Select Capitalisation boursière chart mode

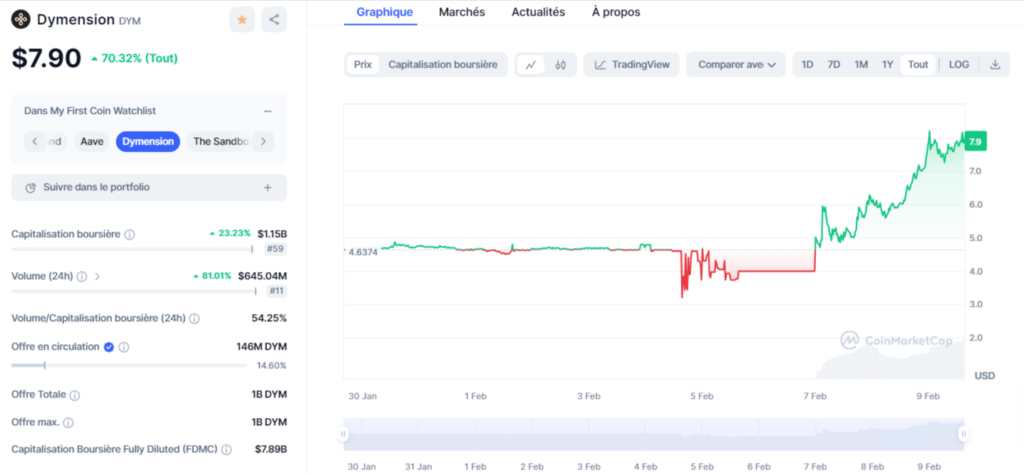point(443,65)
